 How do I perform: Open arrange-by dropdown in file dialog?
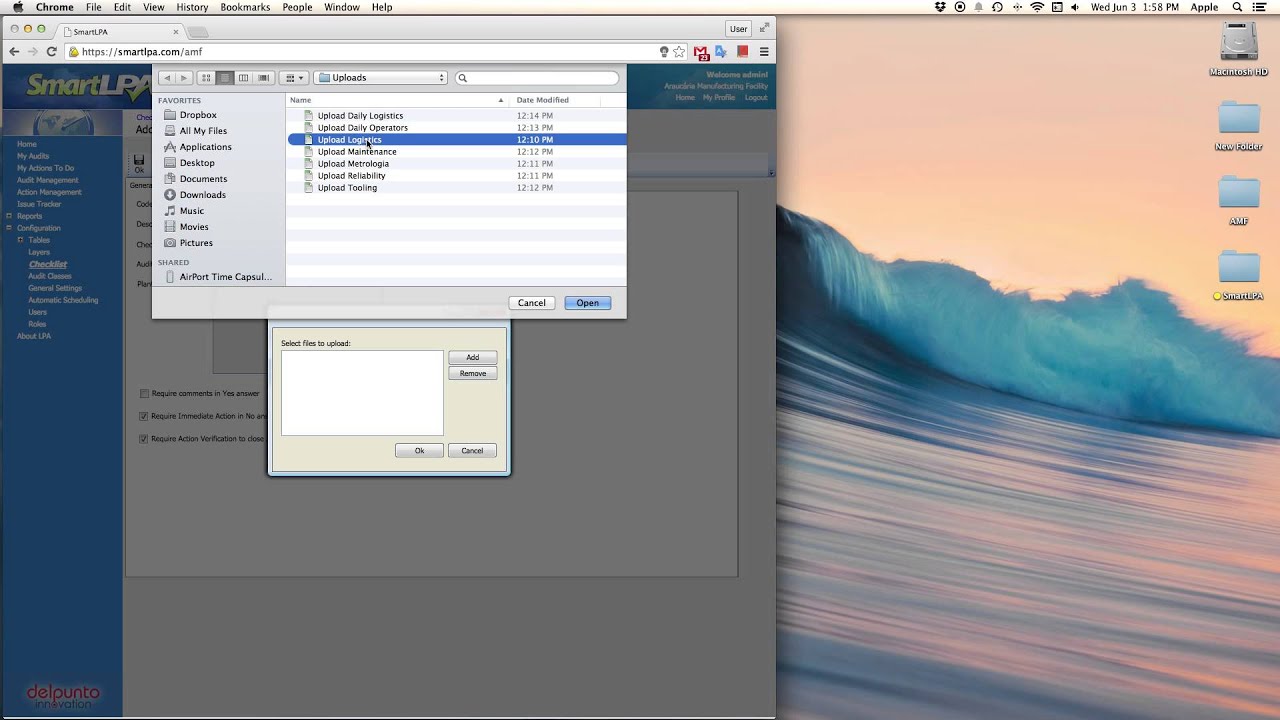(293, 78)
